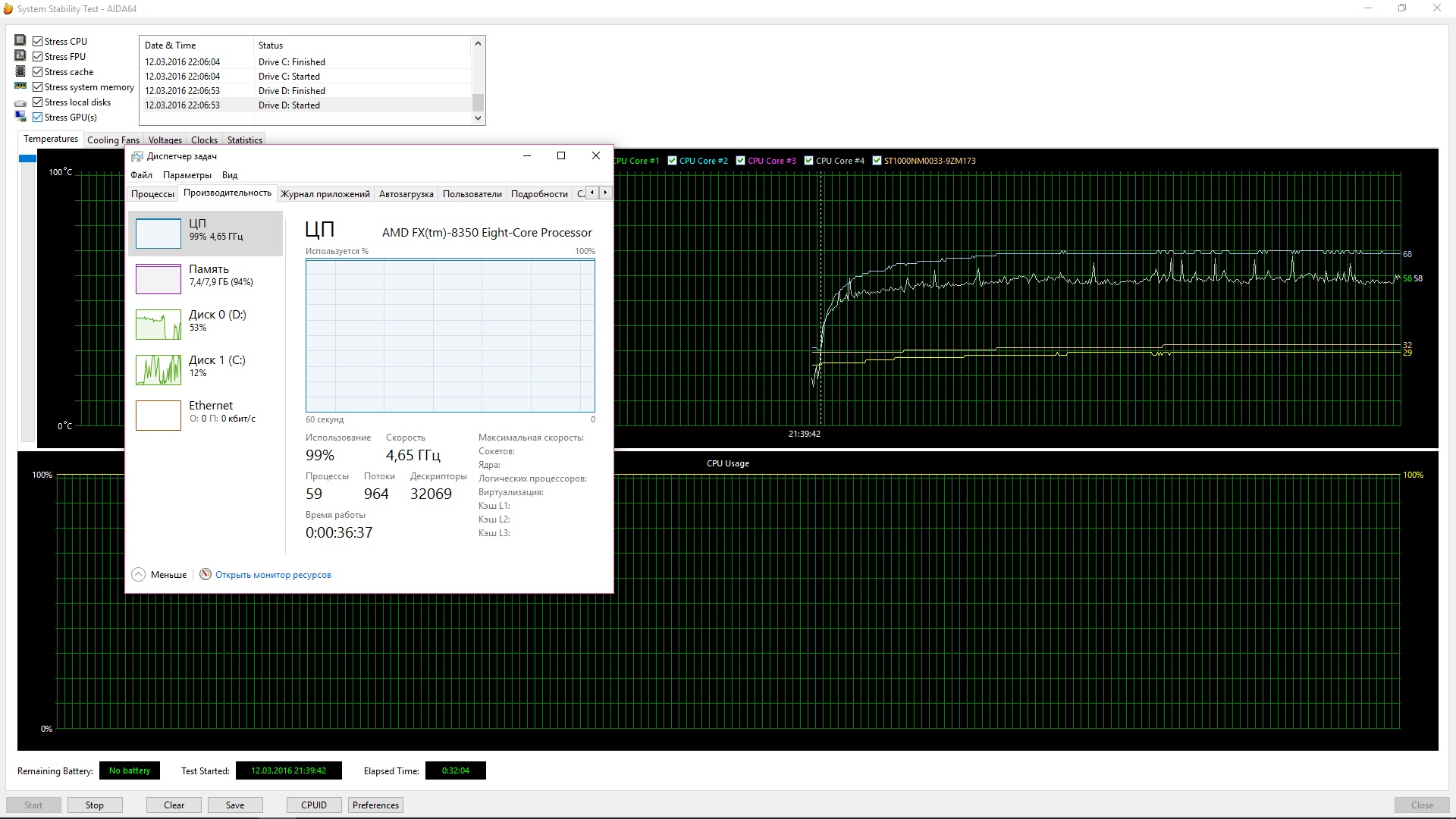This screenshot has height=819, width=1456.
Task: Collapse Task Manager with Меньше chevron
Action: (x=138, y=574)
